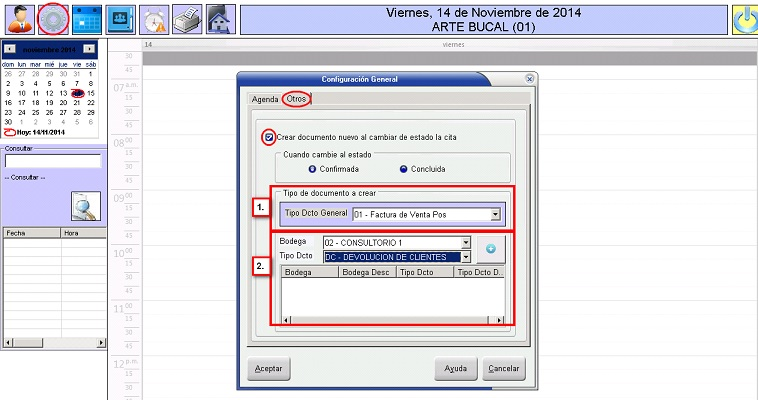Open the Tipo Dcto dropdown list
This screenshot has height=400, width=758.
coord(465,257)
